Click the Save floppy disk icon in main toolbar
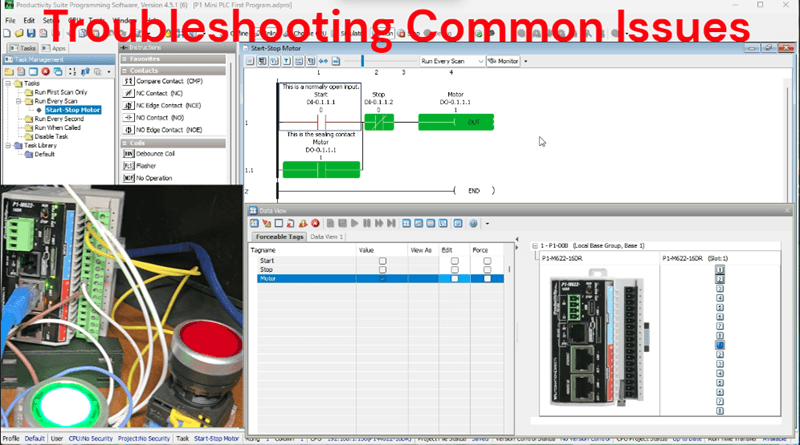Image resolution: width=800 pixels, height=445 pixels. point(31,33)
